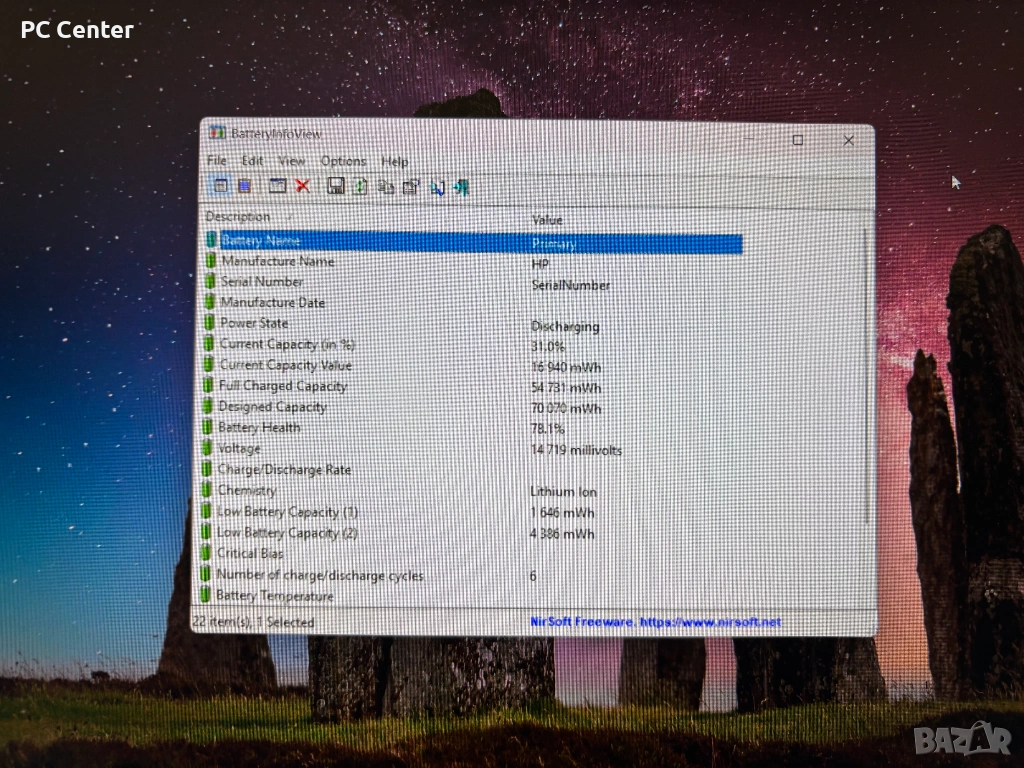Screen dimensions: 1024x768
Task: Click the Copy Selected Items icon
Action: click(386, 186)
